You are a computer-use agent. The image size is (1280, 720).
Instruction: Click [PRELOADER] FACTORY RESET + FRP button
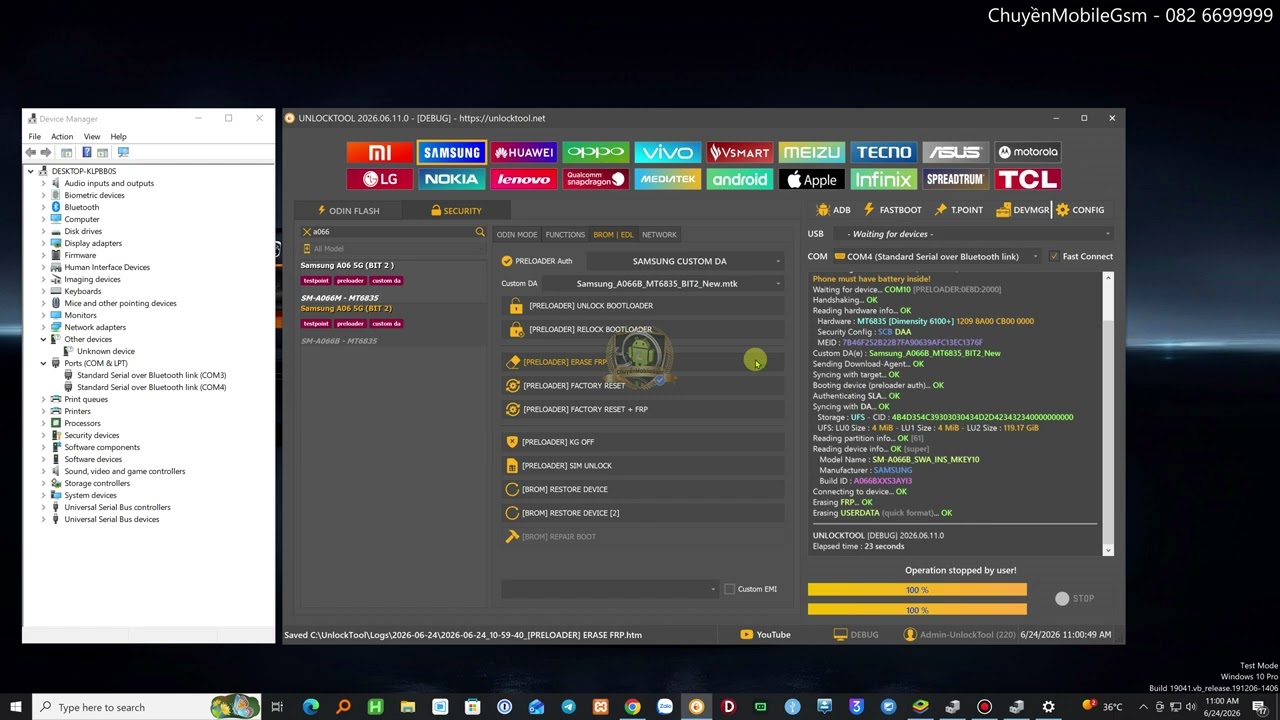[642, 409]
